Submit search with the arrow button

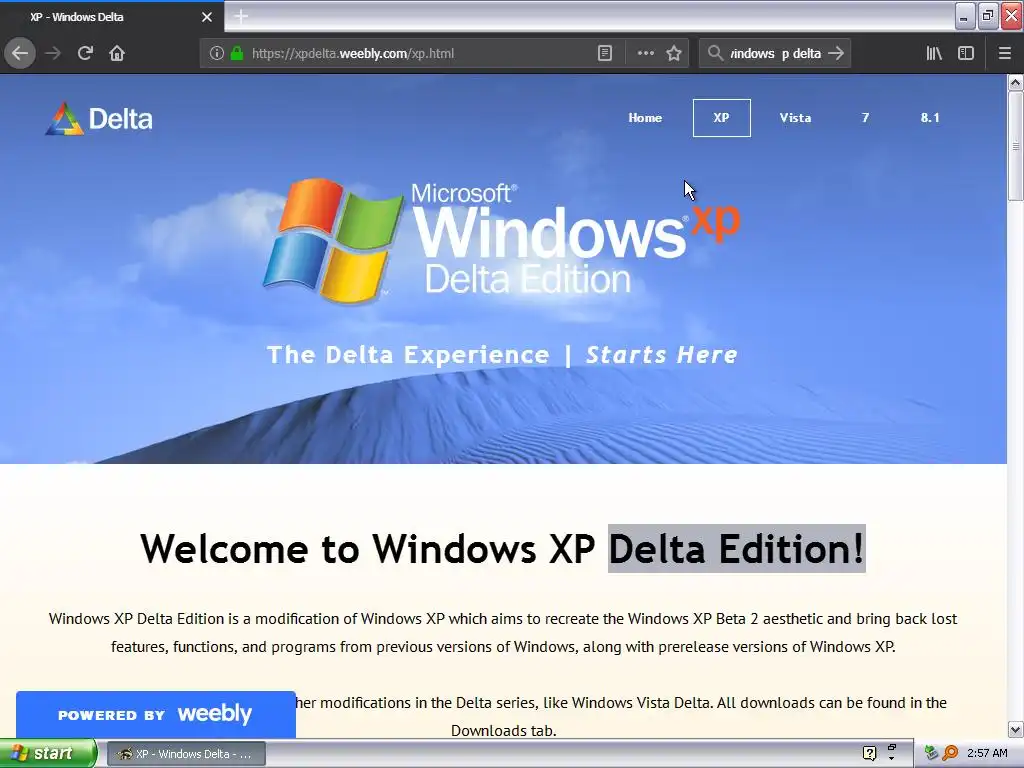pyautogui.click(x=836, y=53)
